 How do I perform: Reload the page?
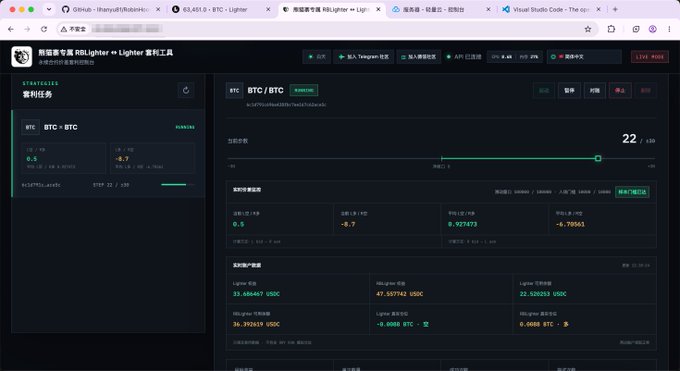(x=44, y=29)
